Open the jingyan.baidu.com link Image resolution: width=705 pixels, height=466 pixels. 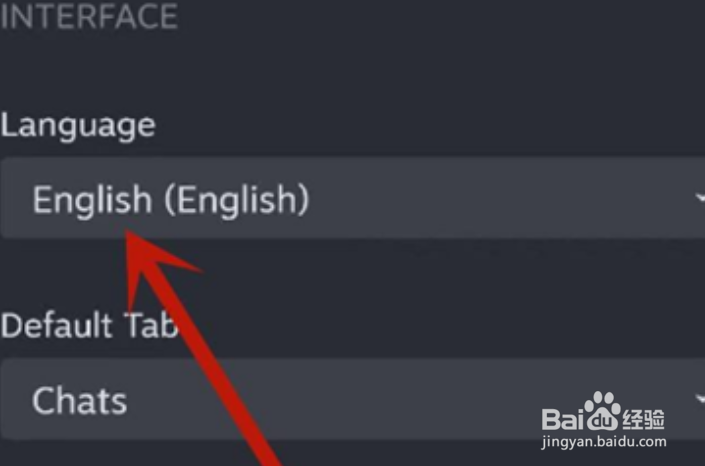click(604, 442)
